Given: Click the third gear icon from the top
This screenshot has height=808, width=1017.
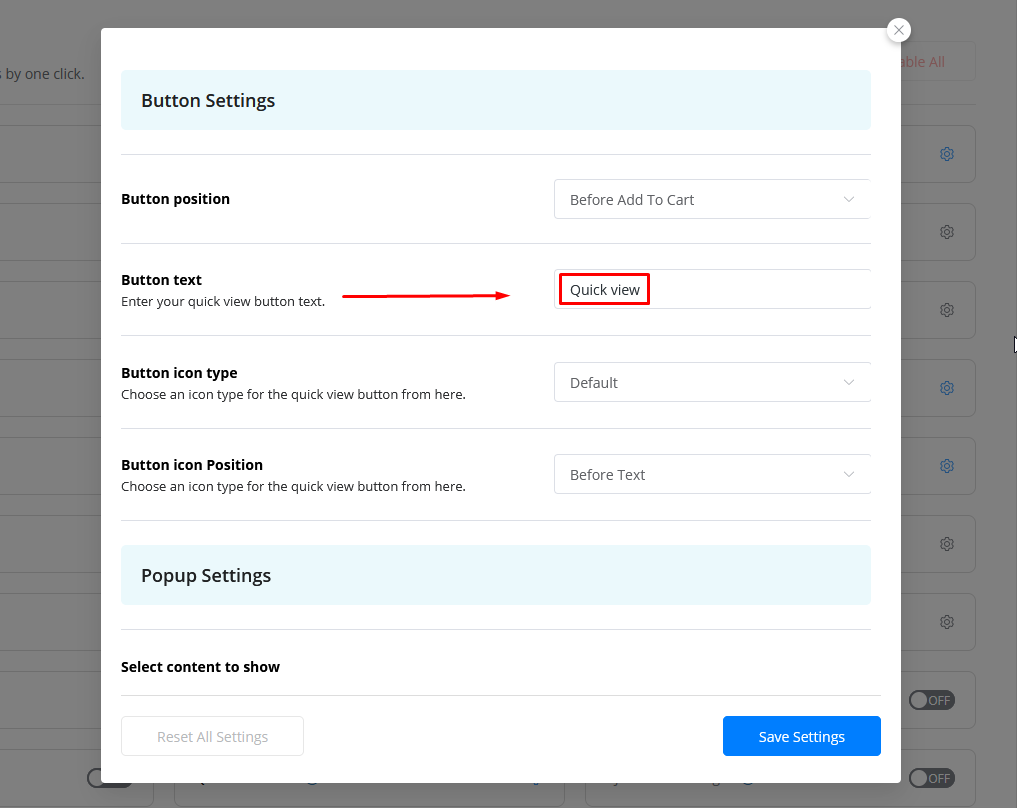Looking at the screenshot, I should point(946,310).
